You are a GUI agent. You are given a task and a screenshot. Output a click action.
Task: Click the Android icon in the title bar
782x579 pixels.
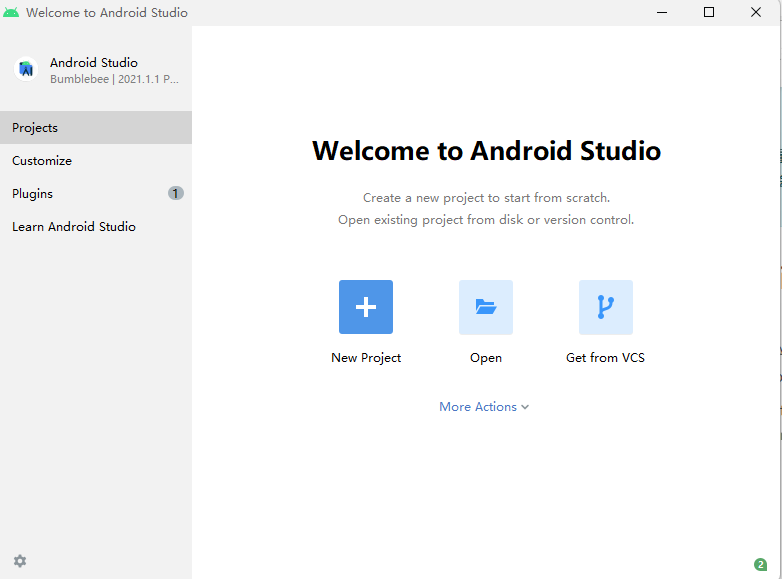11,12
